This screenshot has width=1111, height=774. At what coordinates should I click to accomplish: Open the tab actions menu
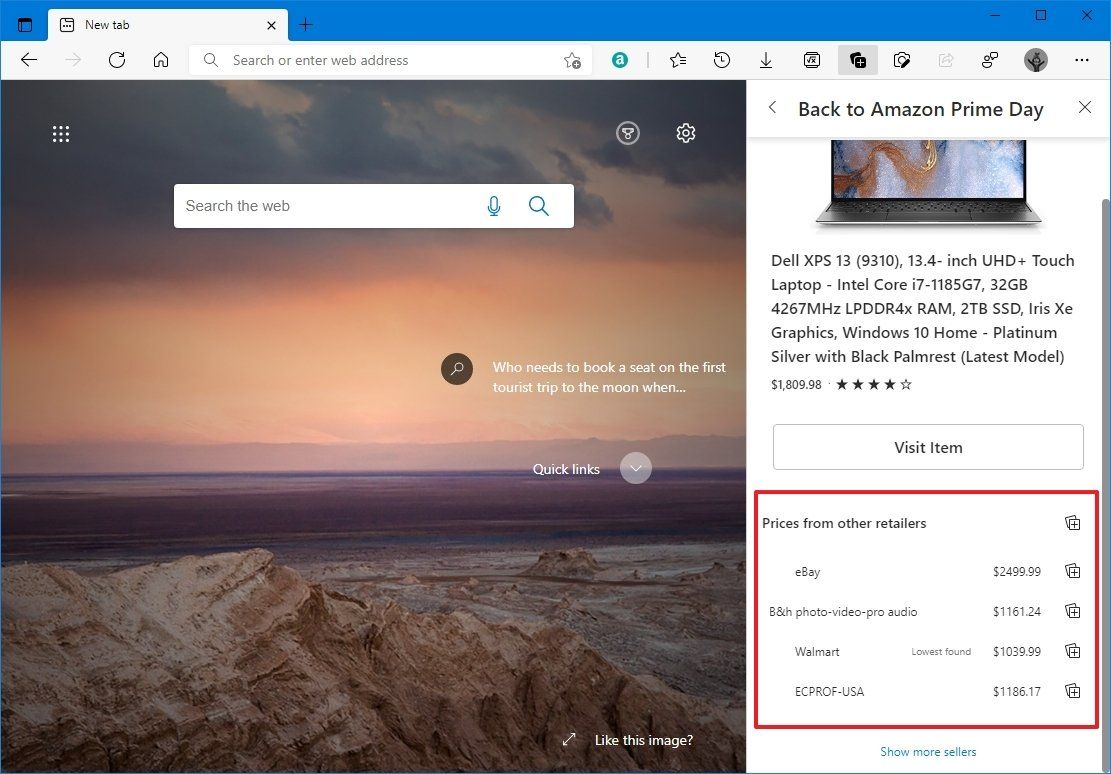tap(25, 24)
